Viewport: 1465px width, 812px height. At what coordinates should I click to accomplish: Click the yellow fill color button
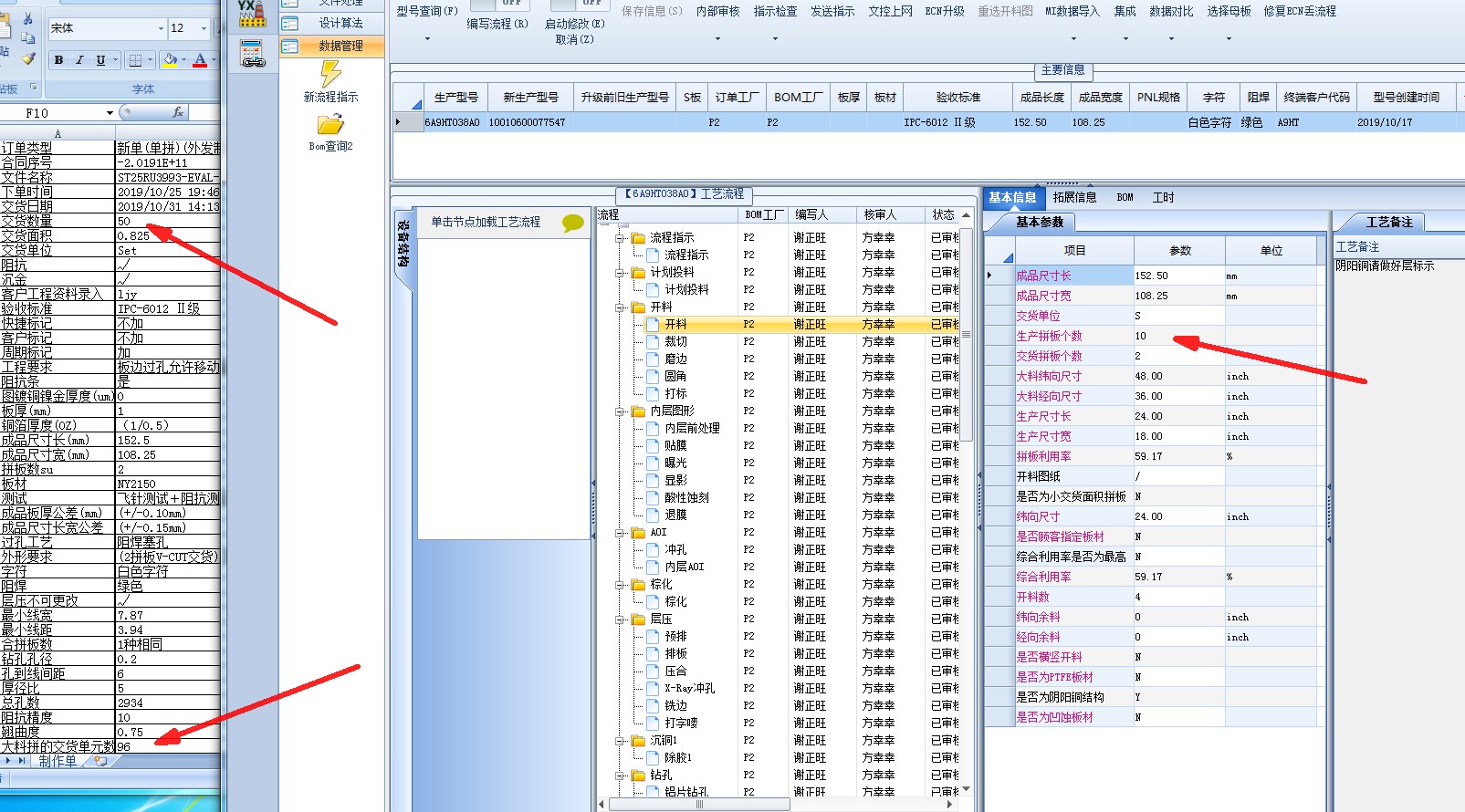pyautogui.click(x=169, y=60)
